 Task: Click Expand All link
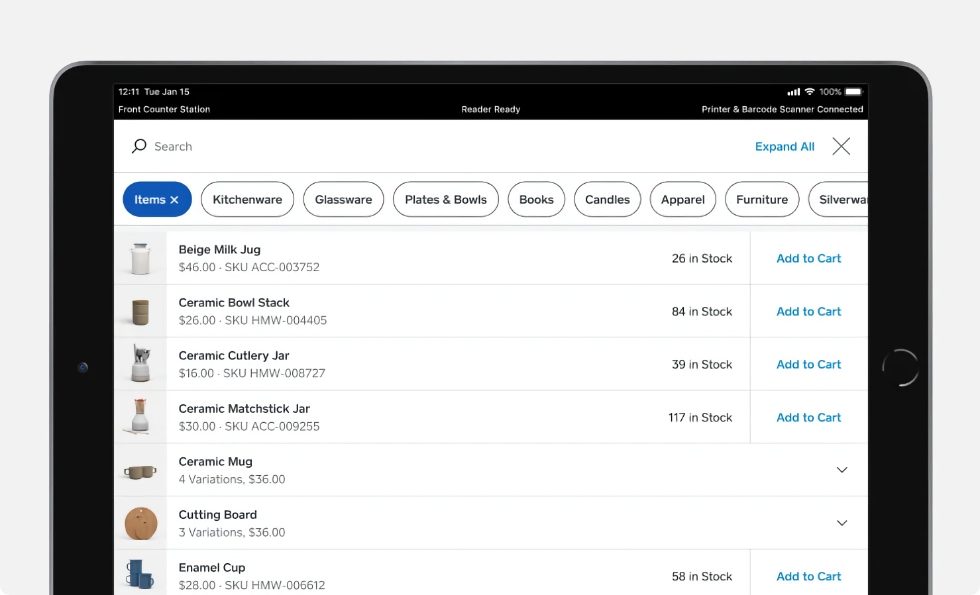tap(784, 146)
